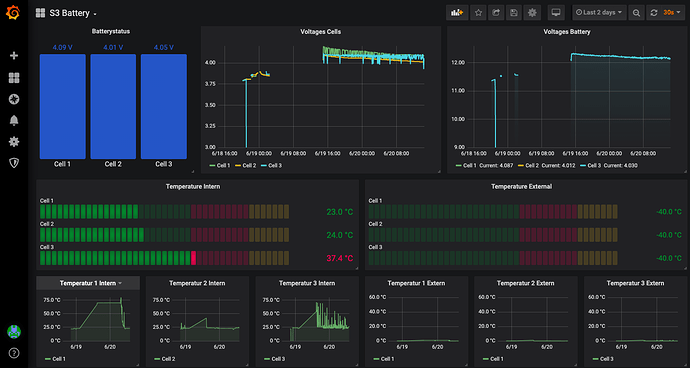Open the Explore compass icon
This screenshot has width=690, height=368.
pyautogui.click(x=14, y=99)
